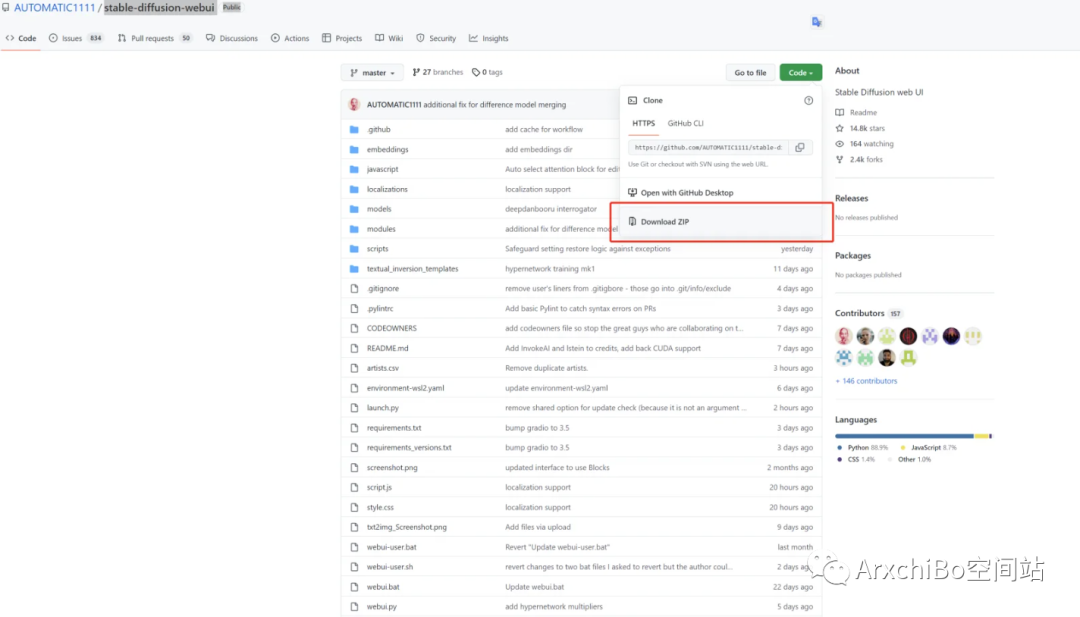Image resolution: width=1080 pixels, height=617 pixels.
Task: Click the stars star icon
Action: pyautogui.click(x=840, y=128)
